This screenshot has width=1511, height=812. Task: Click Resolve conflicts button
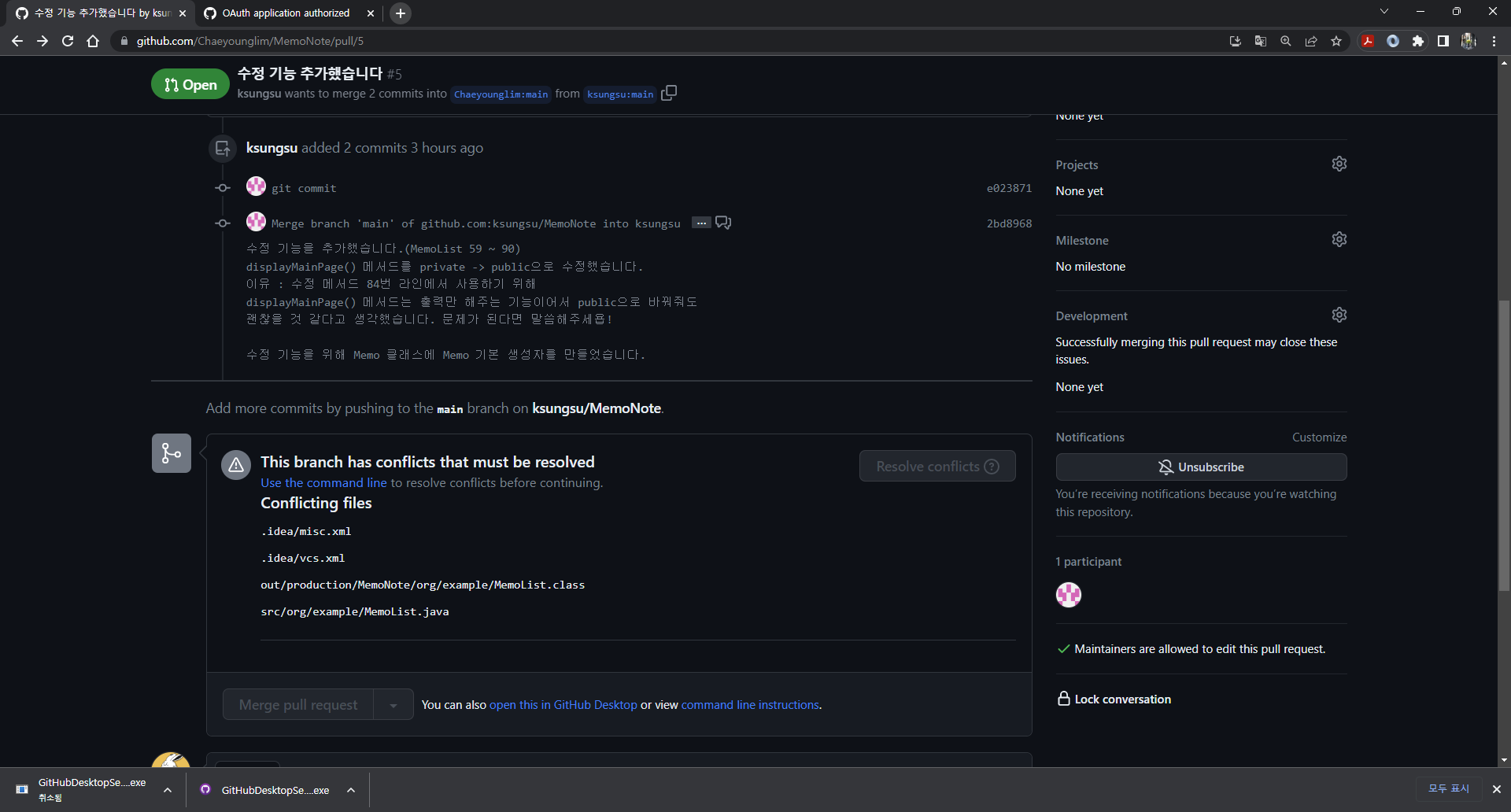pos(937,466)
